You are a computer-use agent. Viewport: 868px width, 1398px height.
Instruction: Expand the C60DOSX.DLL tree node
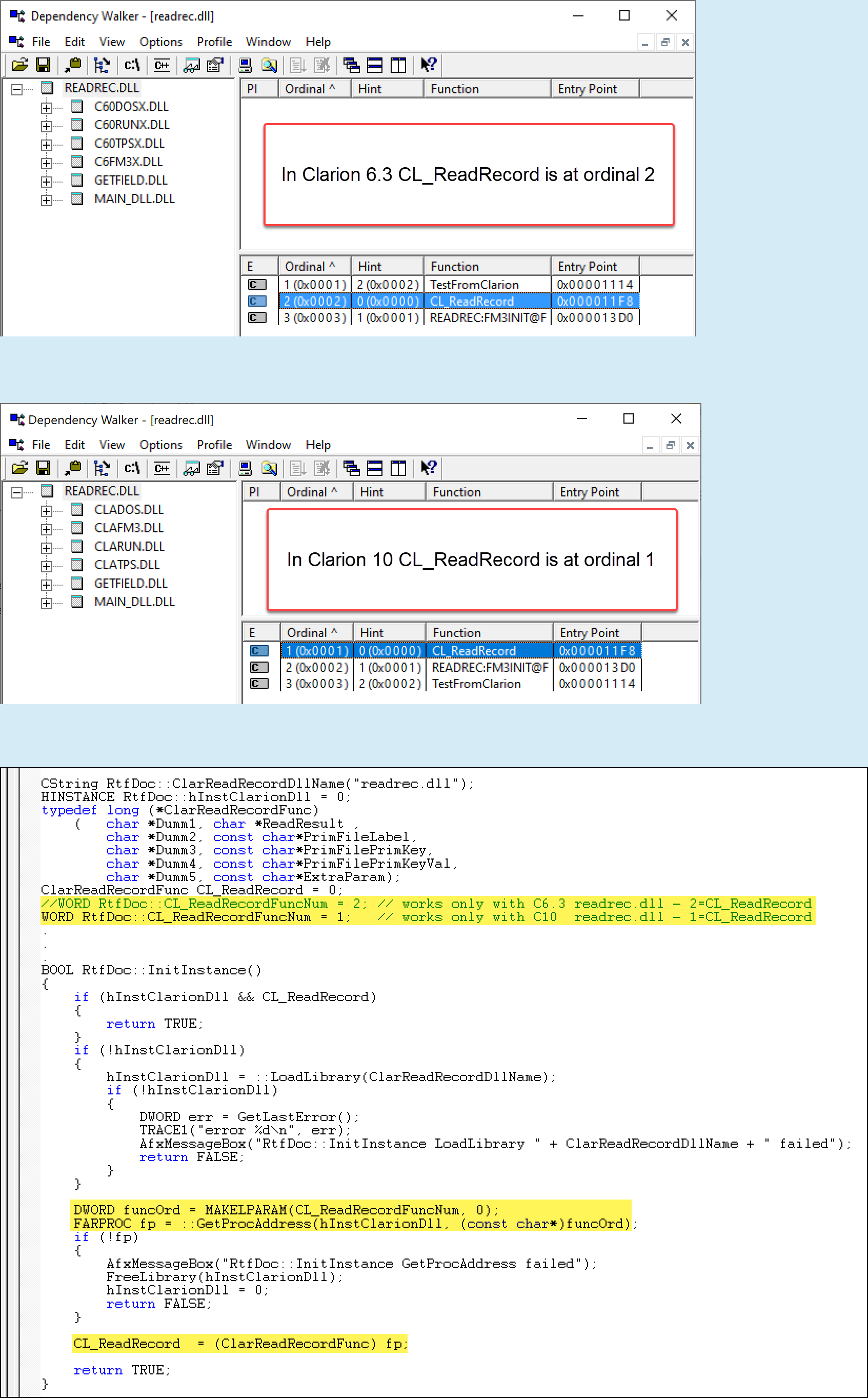pos(47,107)
